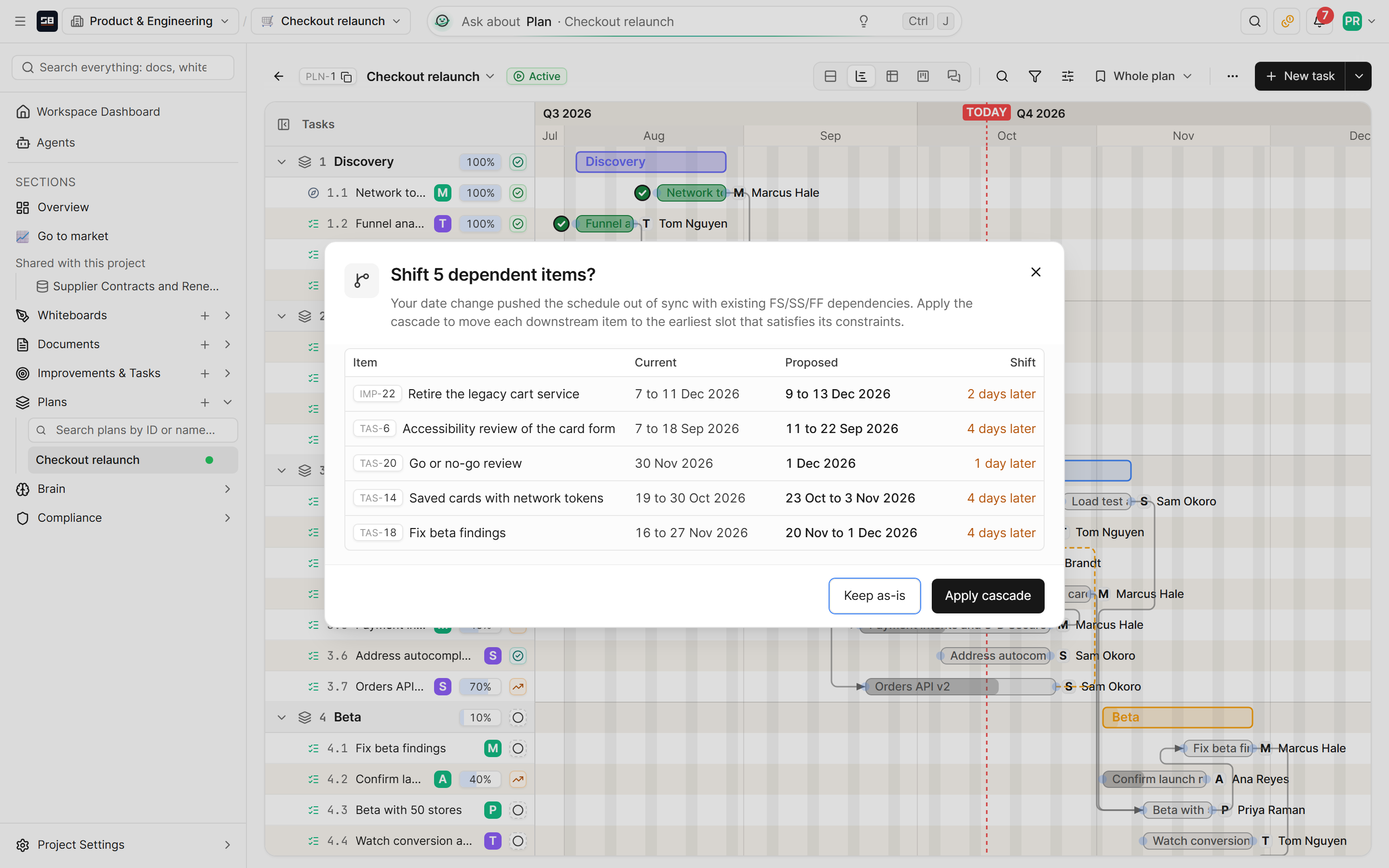
Task: Add a new Plan with plus icon
Action: click(x=205, y=403)
